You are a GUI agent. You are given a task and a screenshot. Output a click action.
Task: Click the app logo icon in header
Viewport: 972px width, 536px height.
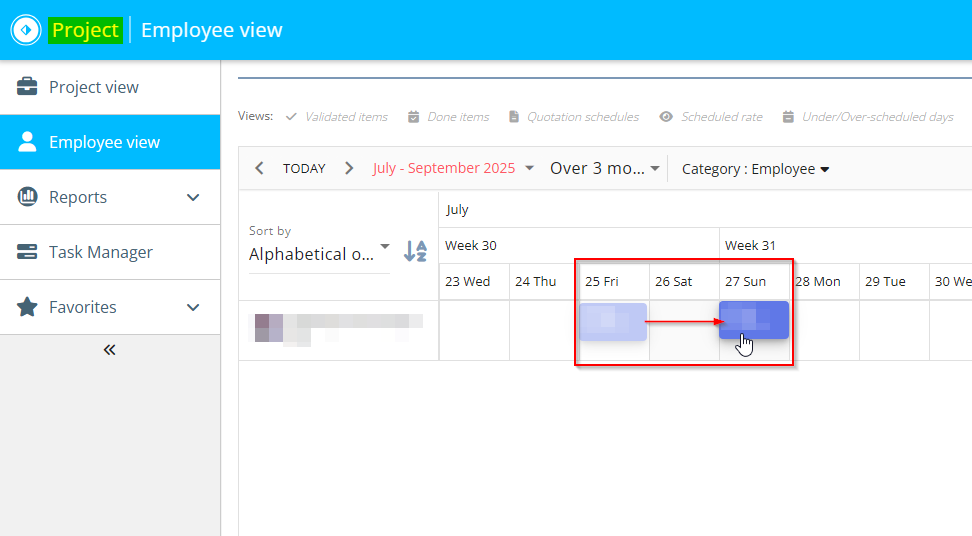(25, 30)
